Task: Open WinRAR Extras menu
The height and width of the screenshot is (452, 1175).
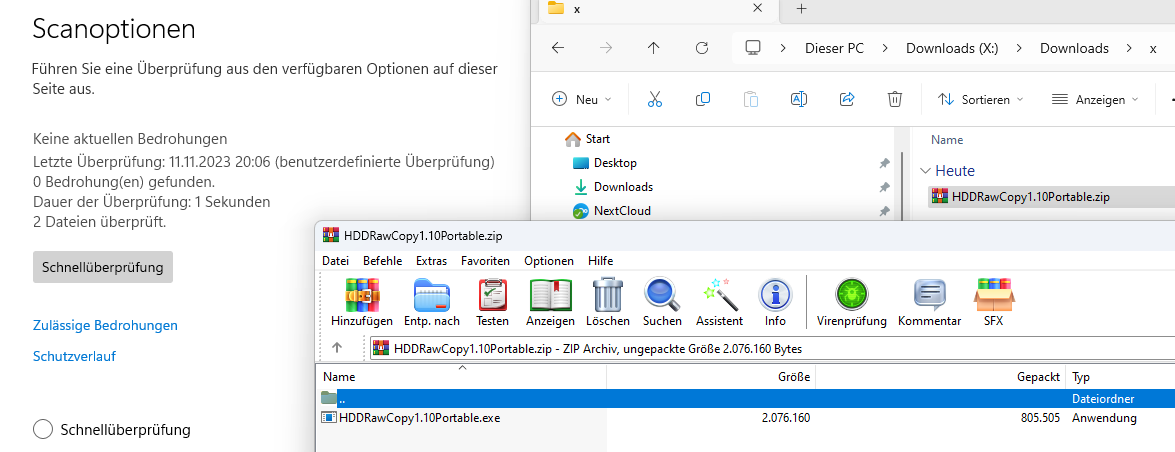Action: tap(431, 261)
